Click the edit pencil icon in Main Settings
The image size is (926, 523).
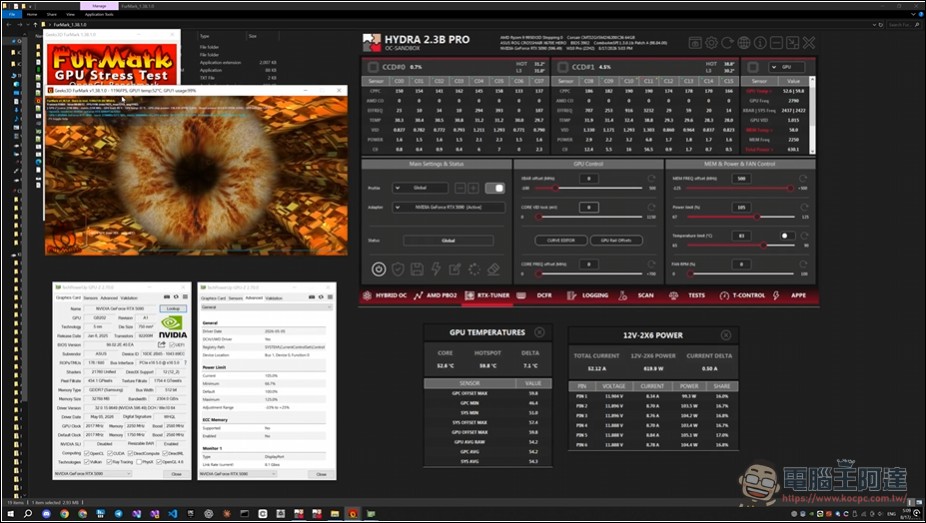(x=455, y=269)
